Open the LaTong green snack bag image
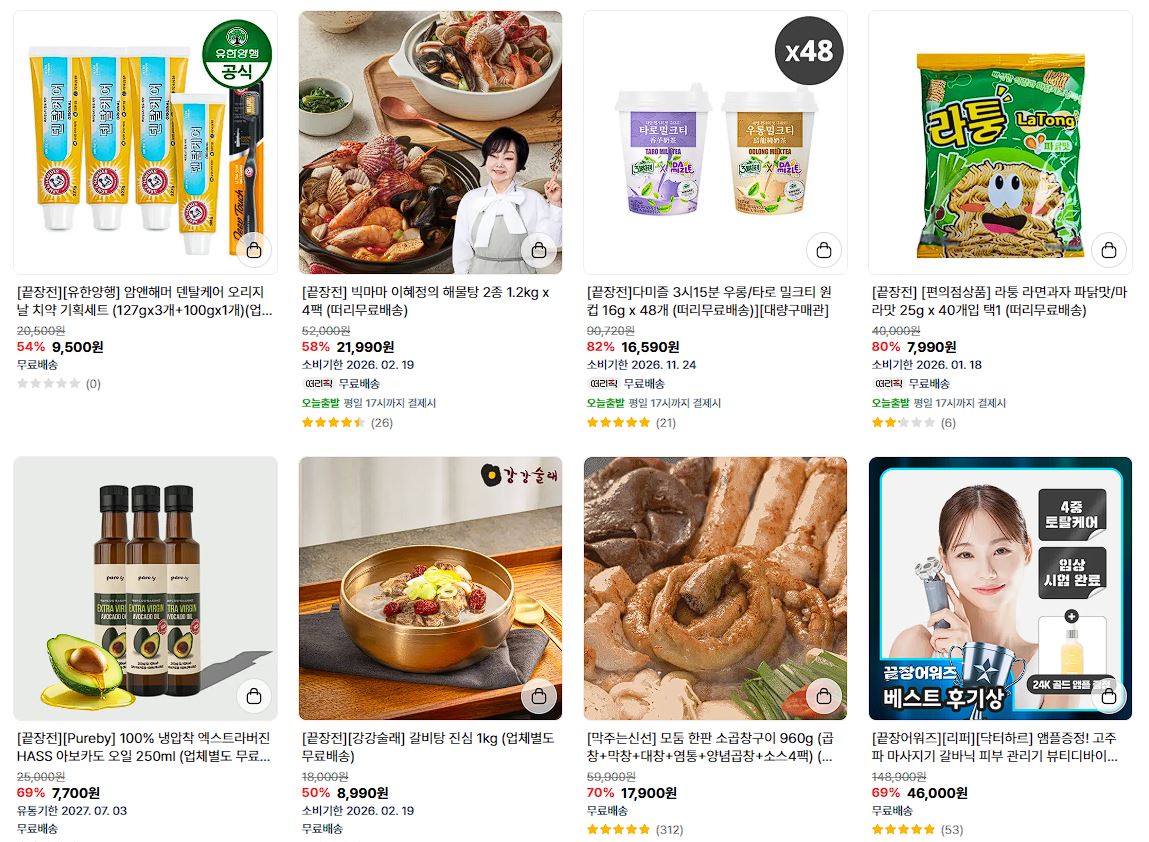Viewport: 1149px width, 842px height. [x=1000, y=142]
